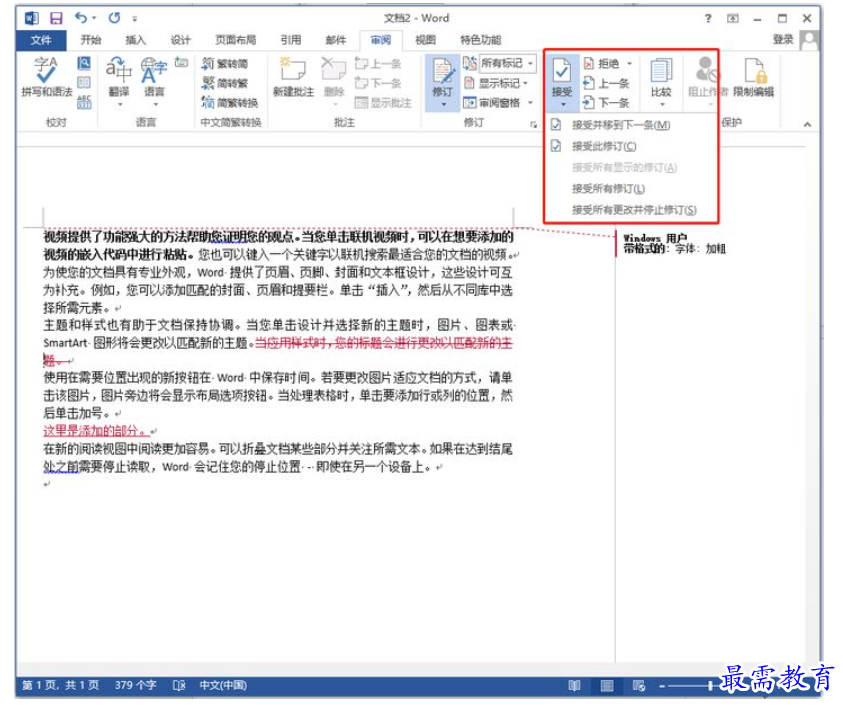Undo the last action
The image size is (843, 709).
tap(81, 18)
